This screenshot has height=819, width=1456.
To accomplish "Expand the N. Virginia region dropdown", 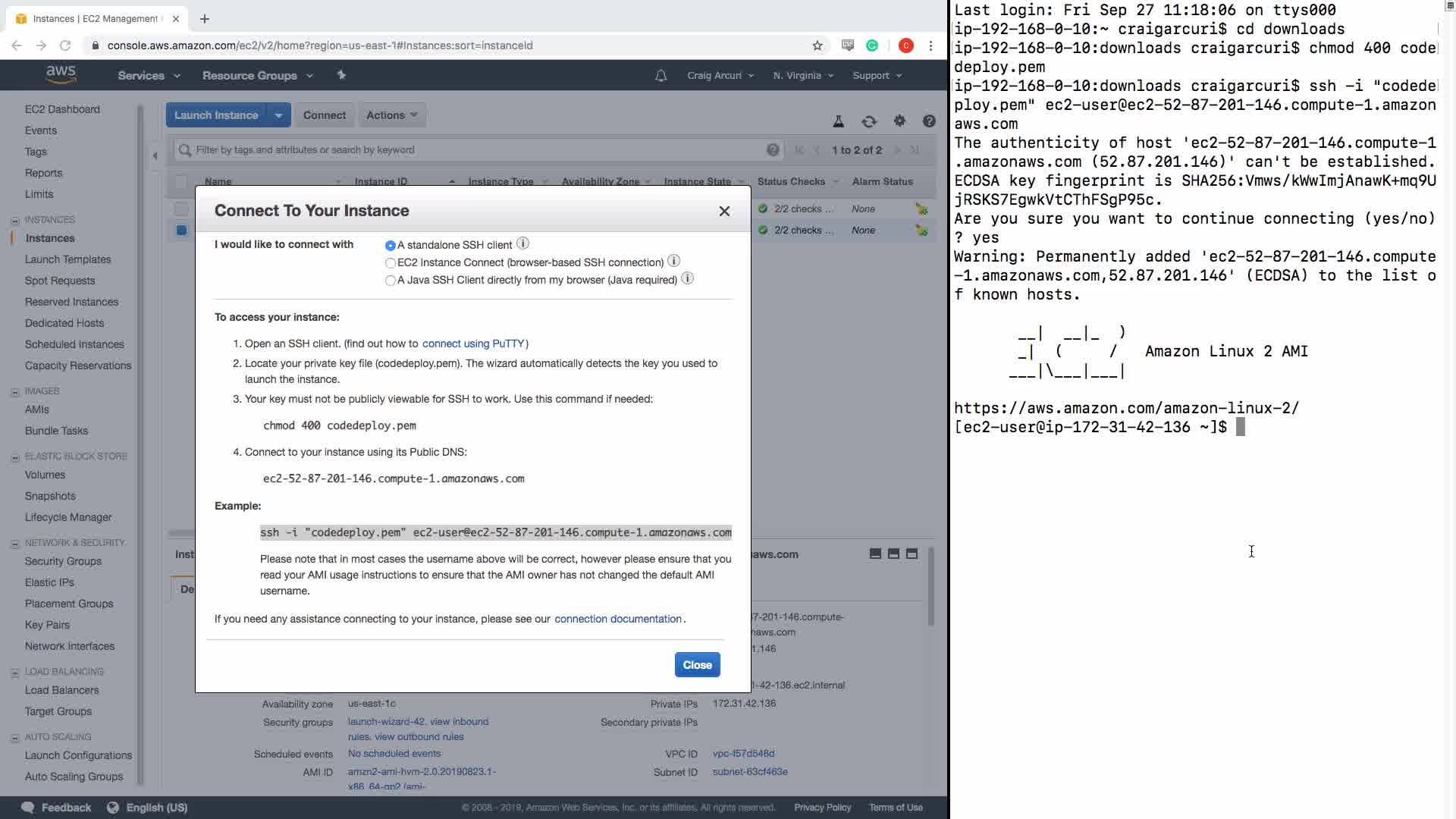I will coord(803,76).
